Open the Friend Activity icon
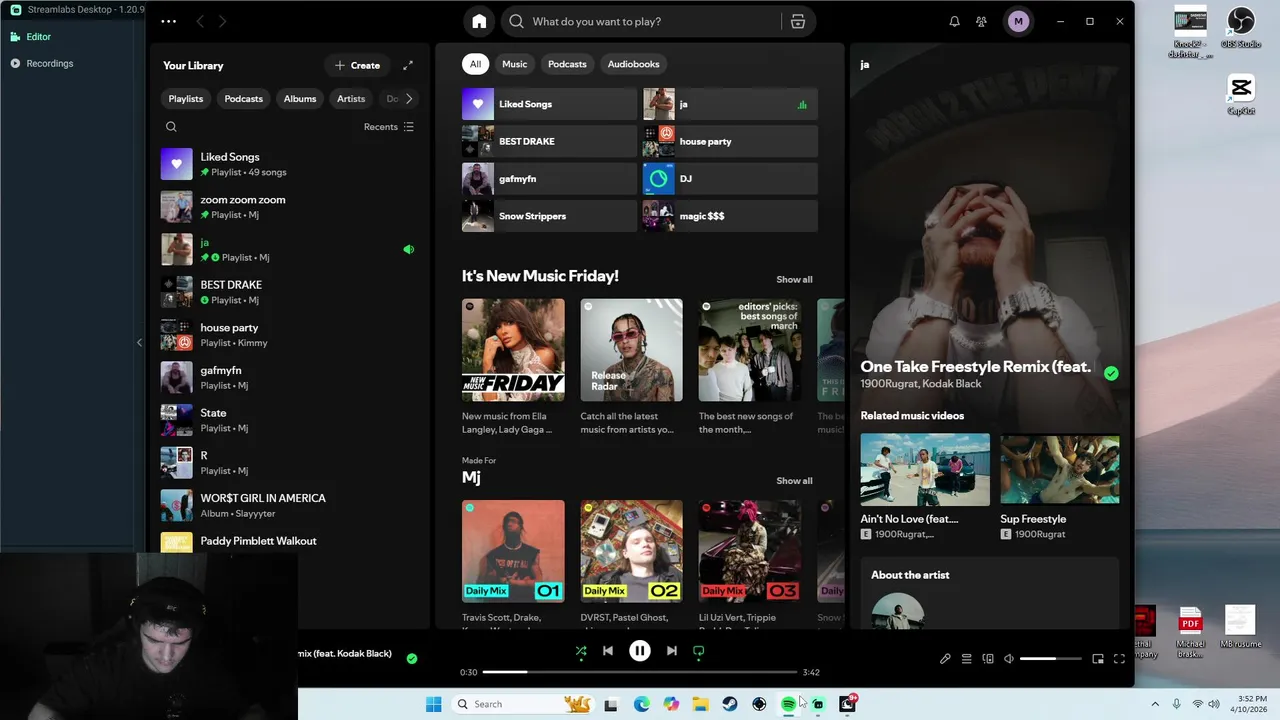This screenshot has height=720, width=1280. pos(981,21)
